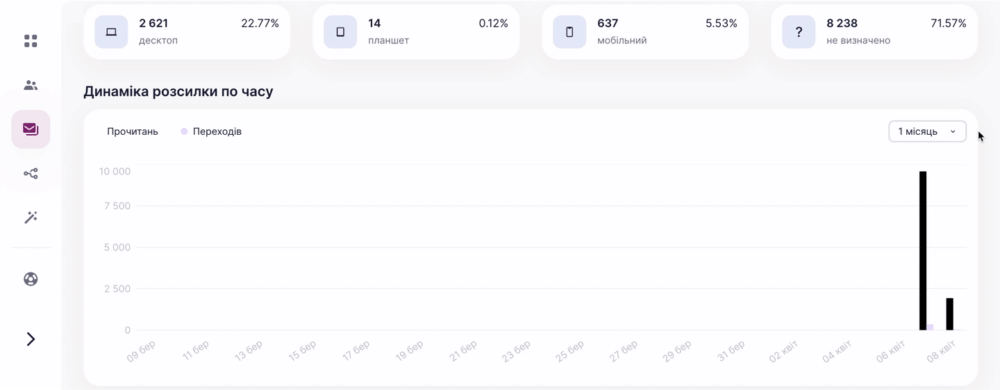Click the tablet device icon
The width and height of the screenshot is (1000, 390).
coord(340,32)
